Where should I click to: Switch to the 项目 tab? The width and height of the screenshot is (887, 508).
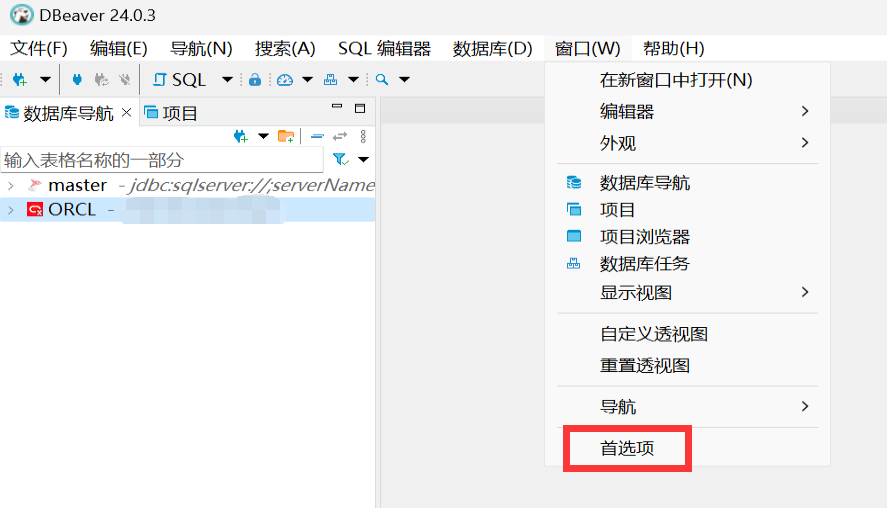point(172,113)
